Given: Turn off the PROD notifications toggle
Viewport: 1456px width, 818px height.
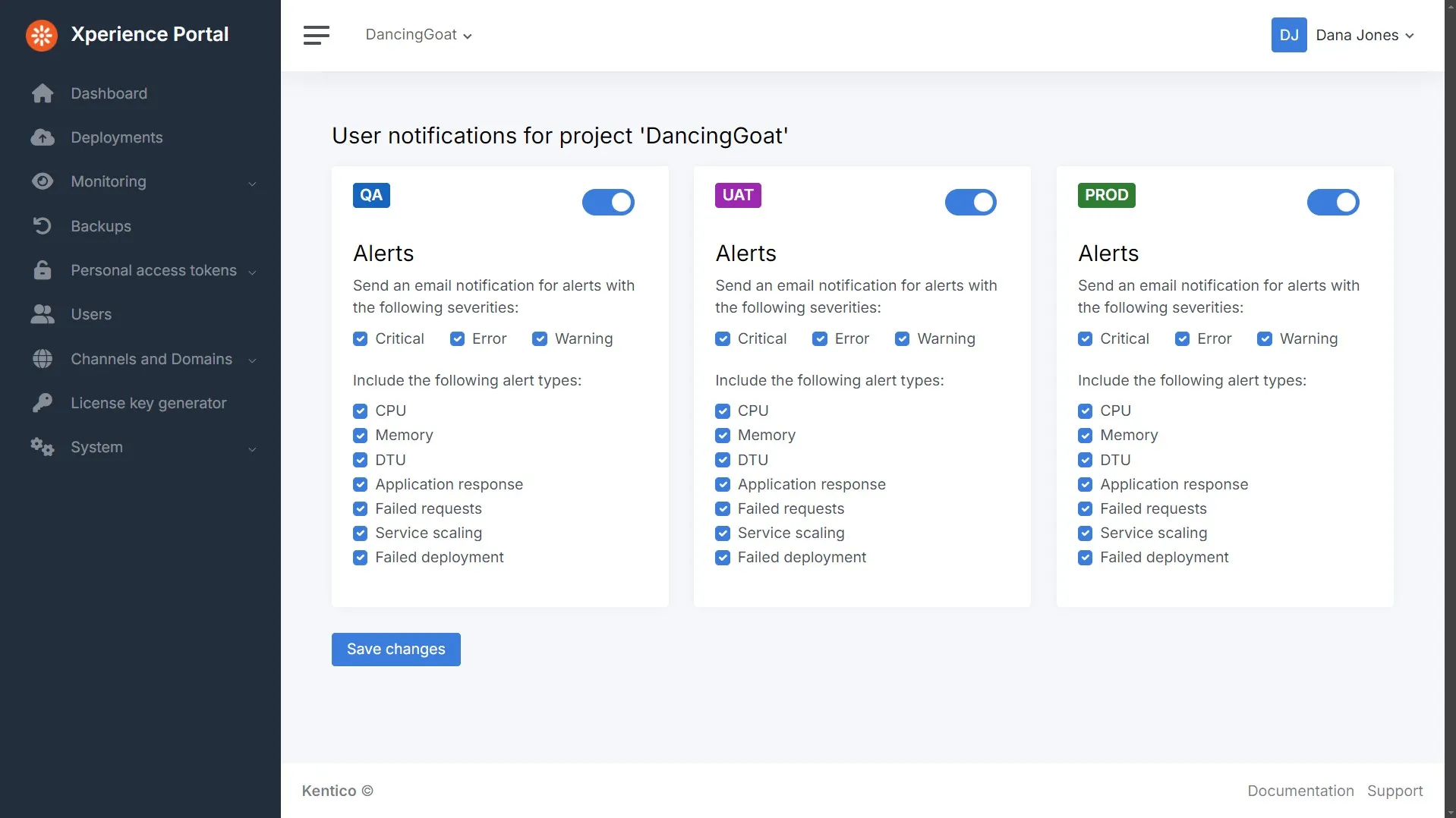Looking at the screenshot, I should pyautogui.click(x=1333, y=203).
